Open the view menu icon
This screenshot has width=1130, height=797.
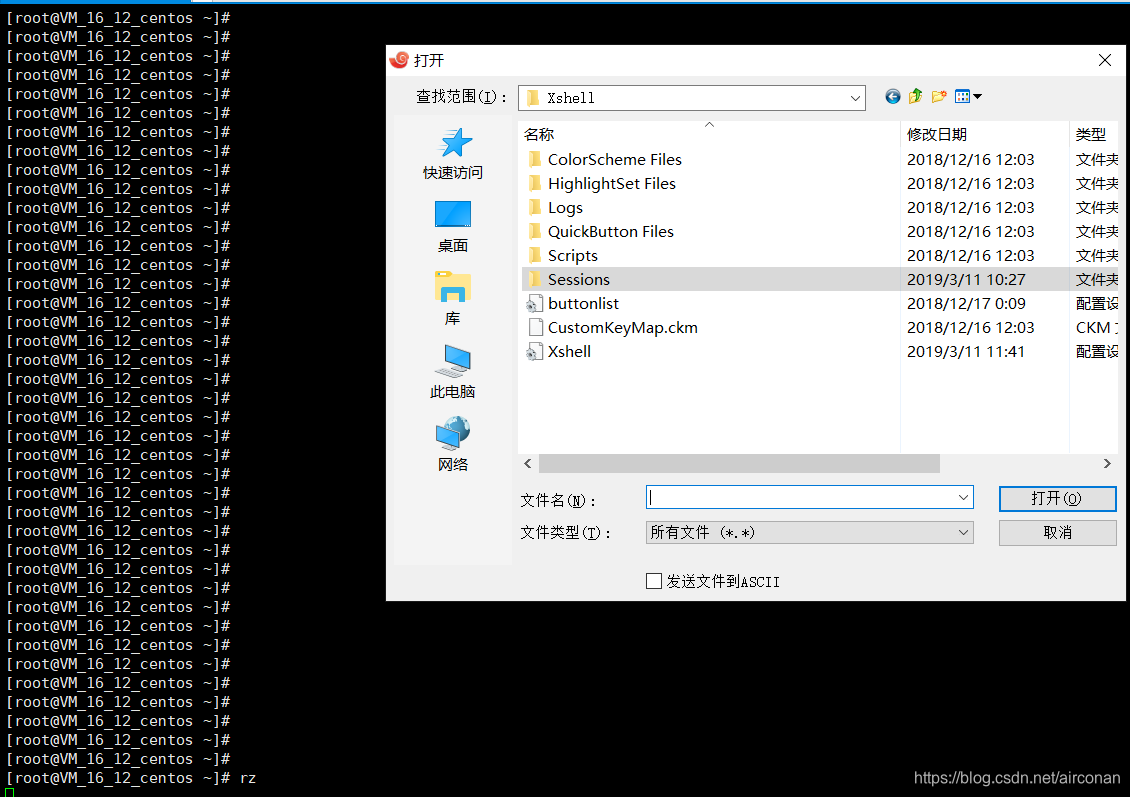coord(968,97)
